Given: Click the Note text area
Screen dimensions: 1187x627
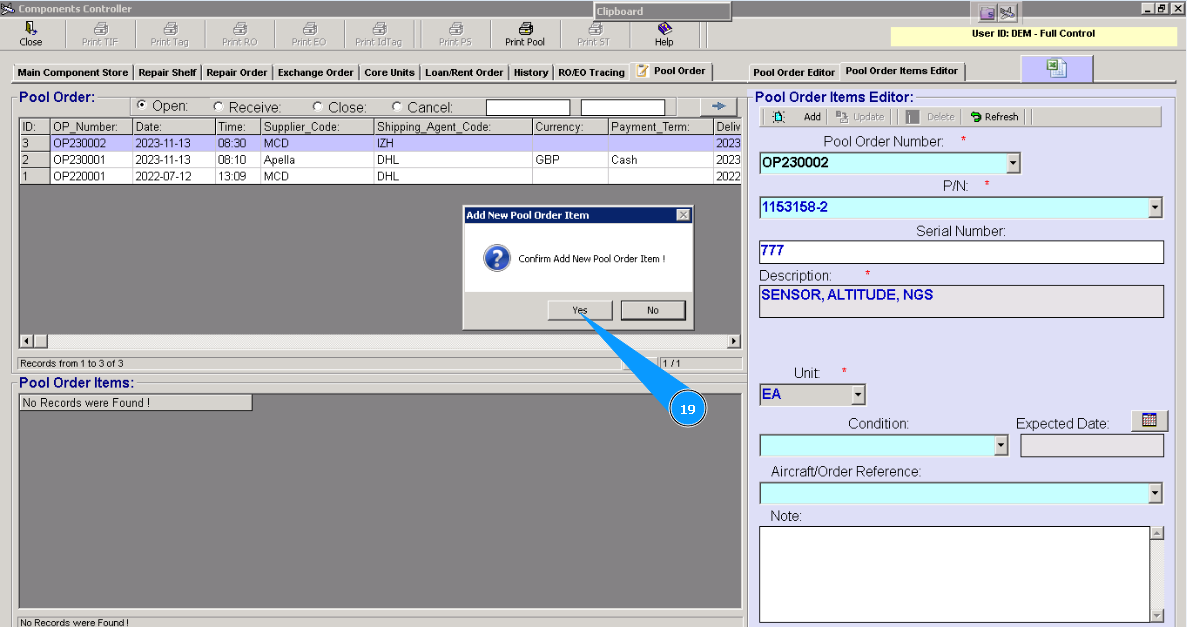Looking at the screenshot, I should [x=954, y=574].
